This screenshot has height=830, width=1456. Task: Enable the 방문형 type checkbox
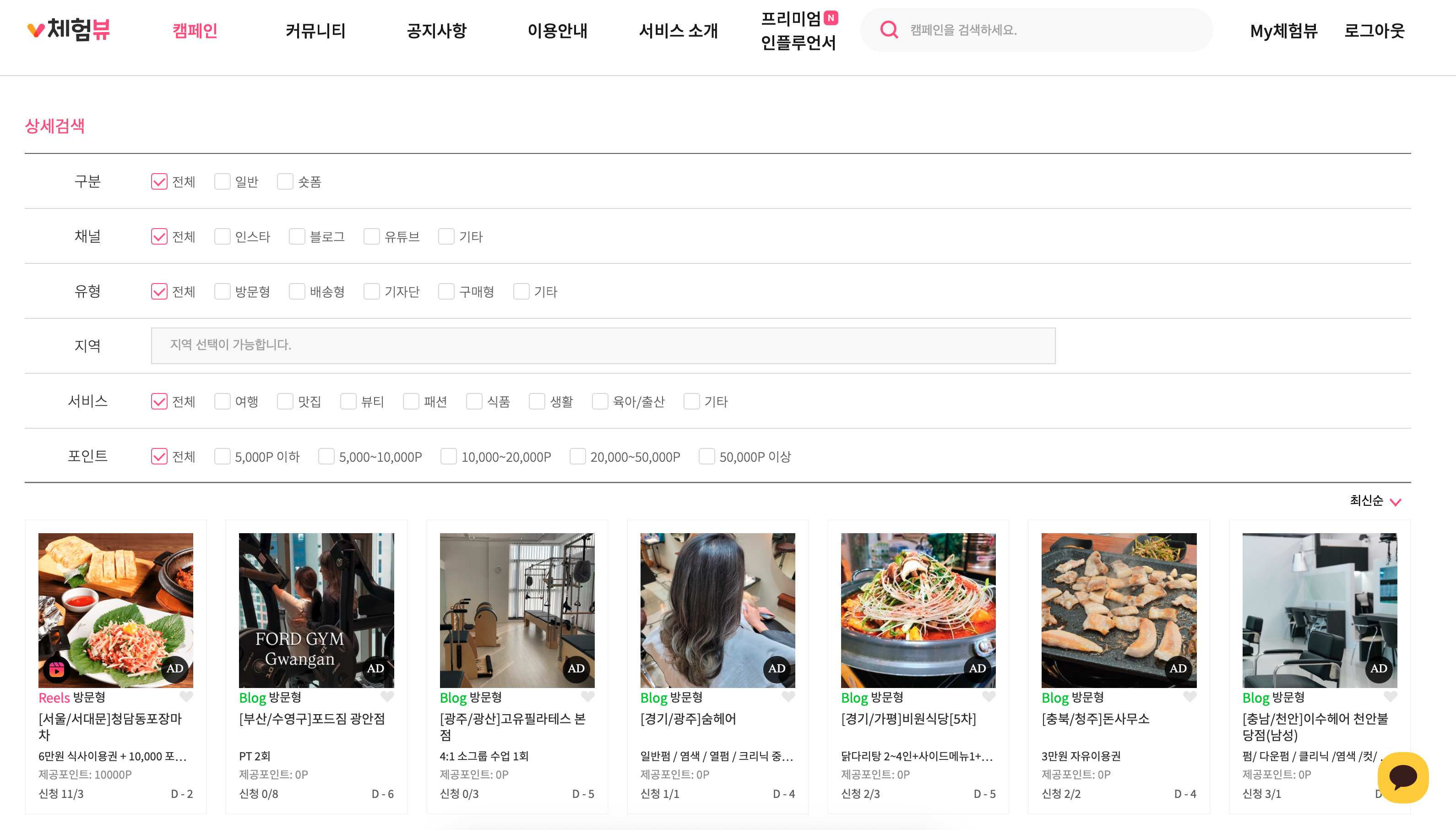[x=222, y=291]
